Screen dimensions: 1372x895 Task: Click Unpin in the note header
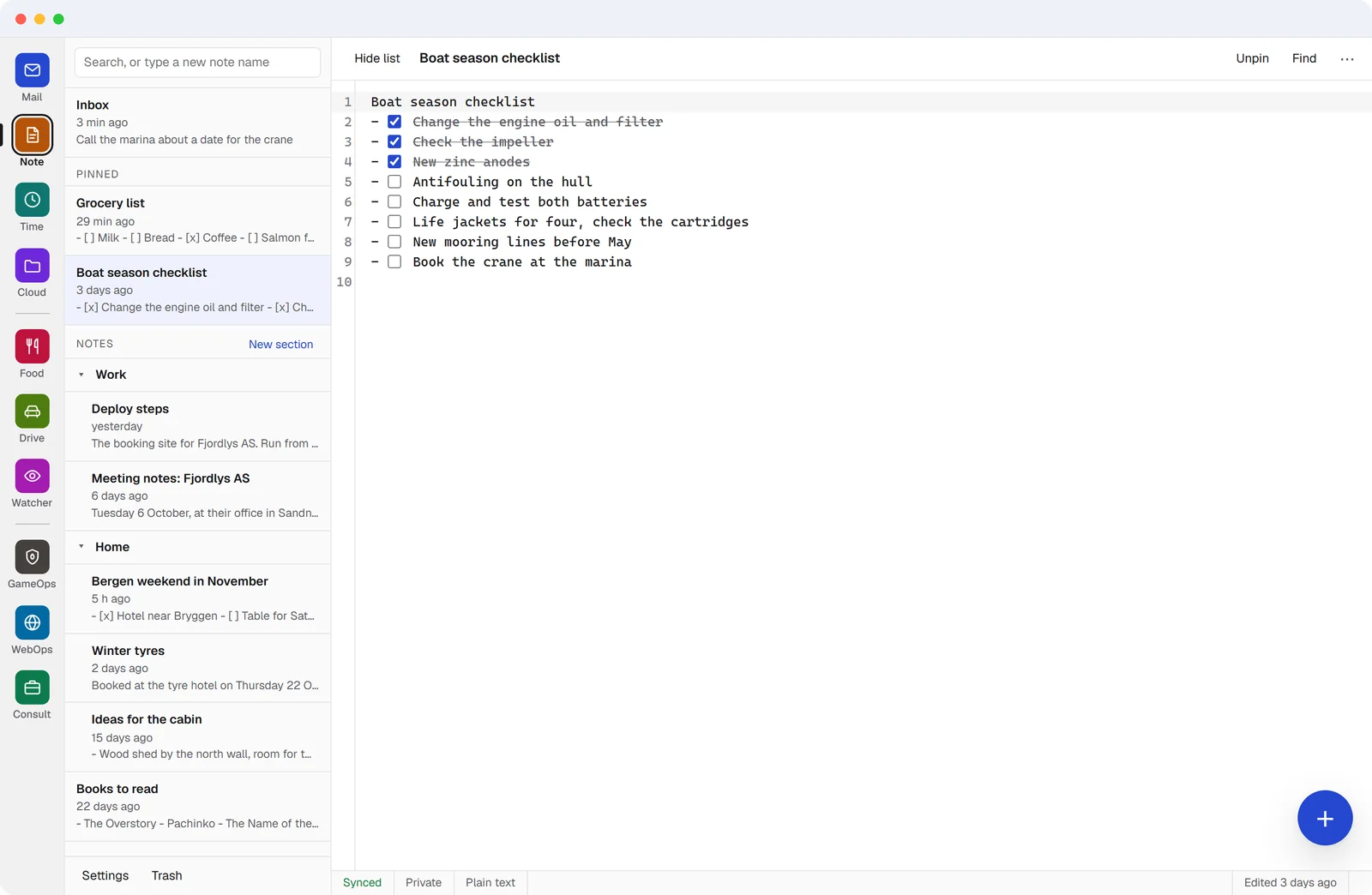1252,58
